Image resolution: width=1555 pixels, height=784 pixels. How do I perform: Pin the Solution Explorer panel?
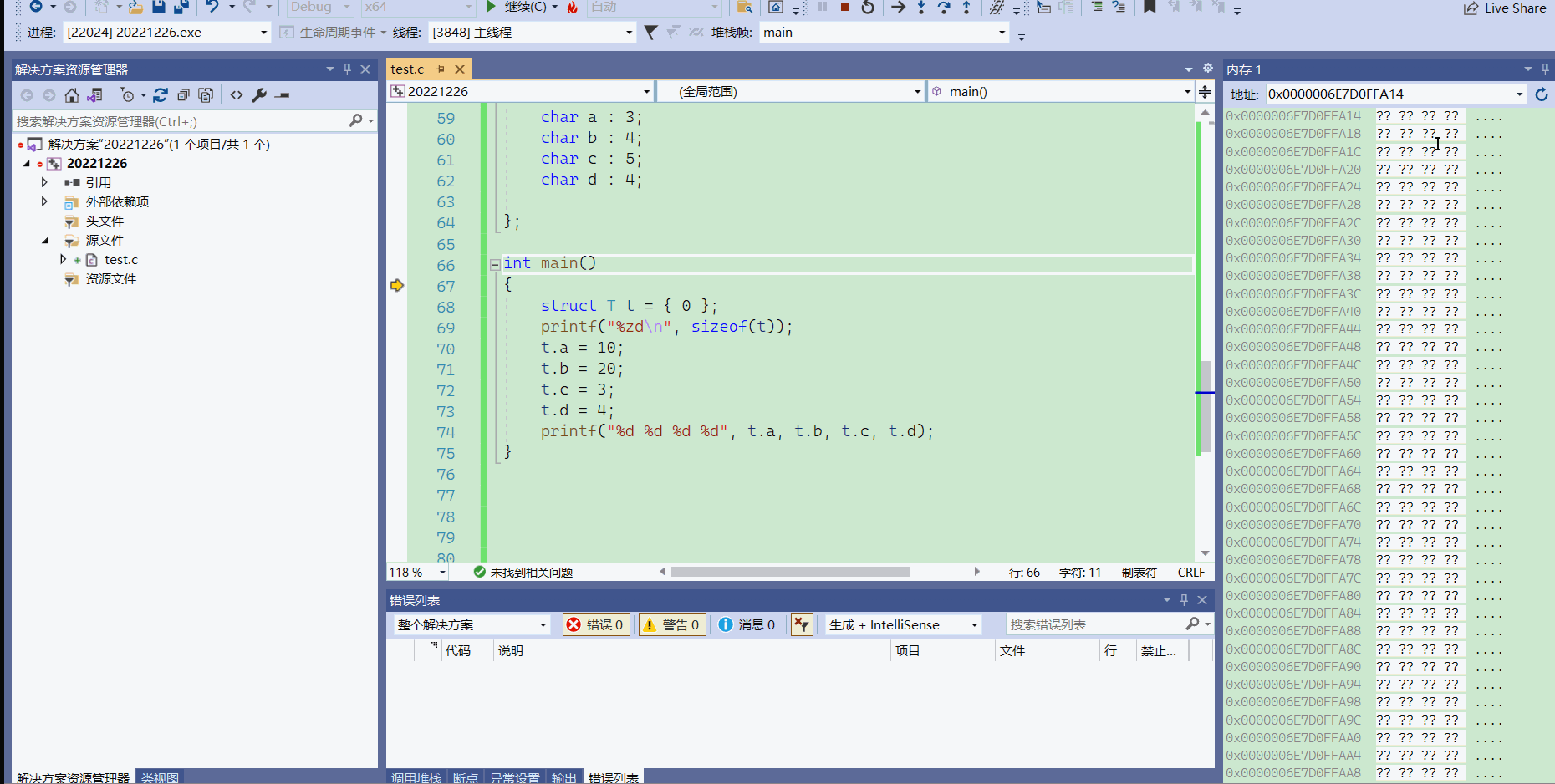pos(347,69)
